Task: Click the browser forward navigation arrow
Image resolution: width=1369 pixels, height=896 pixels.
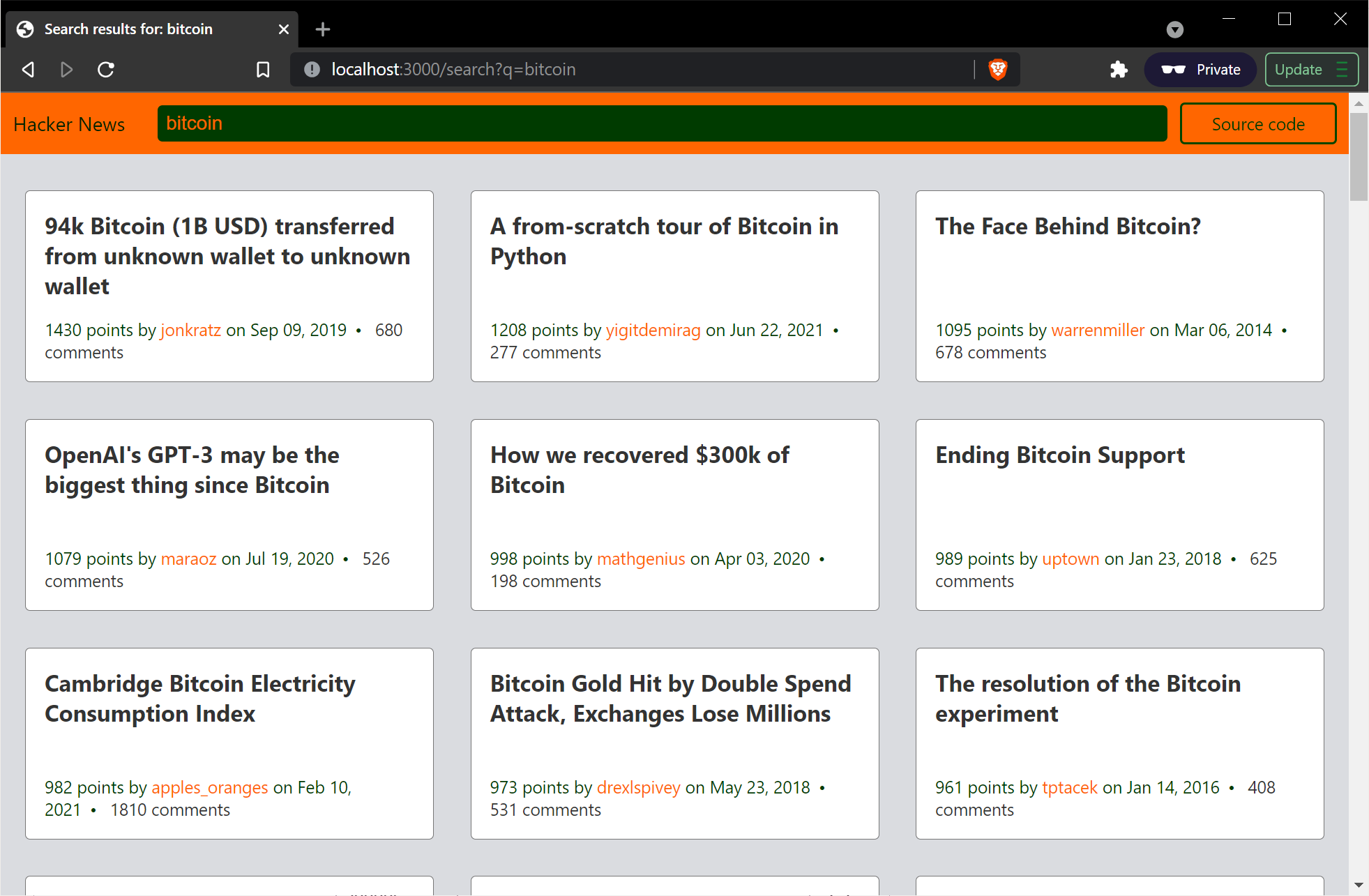Action: click(65, 68)
